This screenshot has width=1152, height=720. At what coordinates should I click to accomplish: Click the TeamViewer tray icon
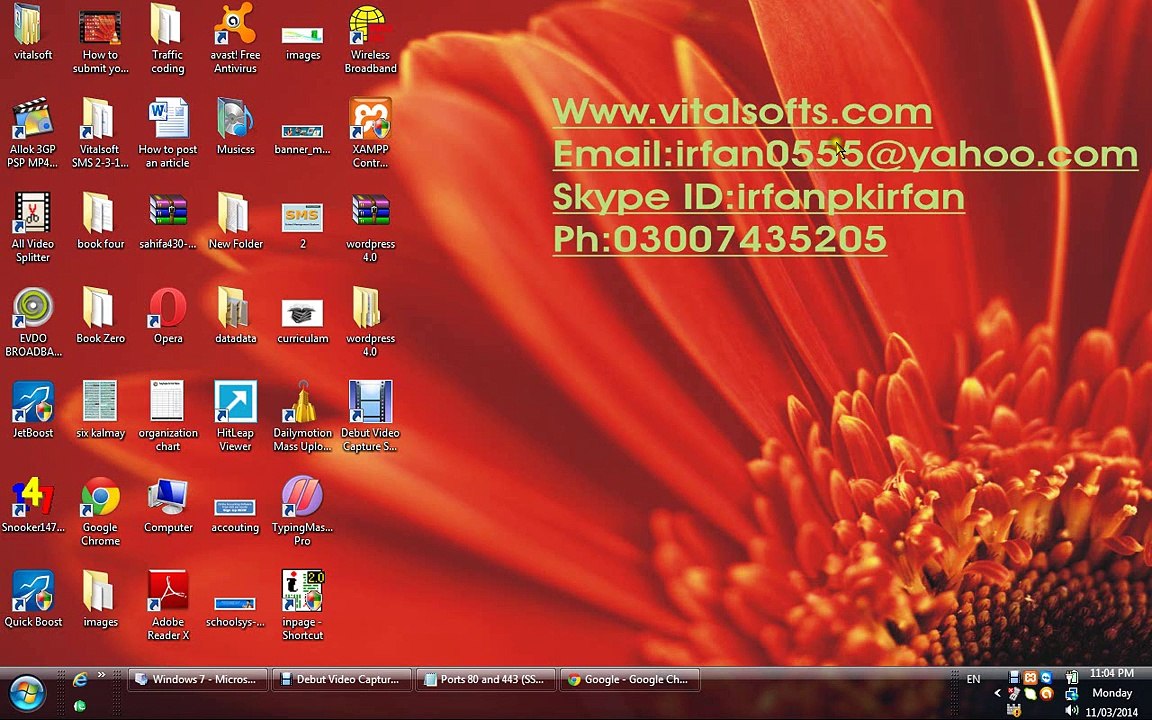click(1046, 677)
